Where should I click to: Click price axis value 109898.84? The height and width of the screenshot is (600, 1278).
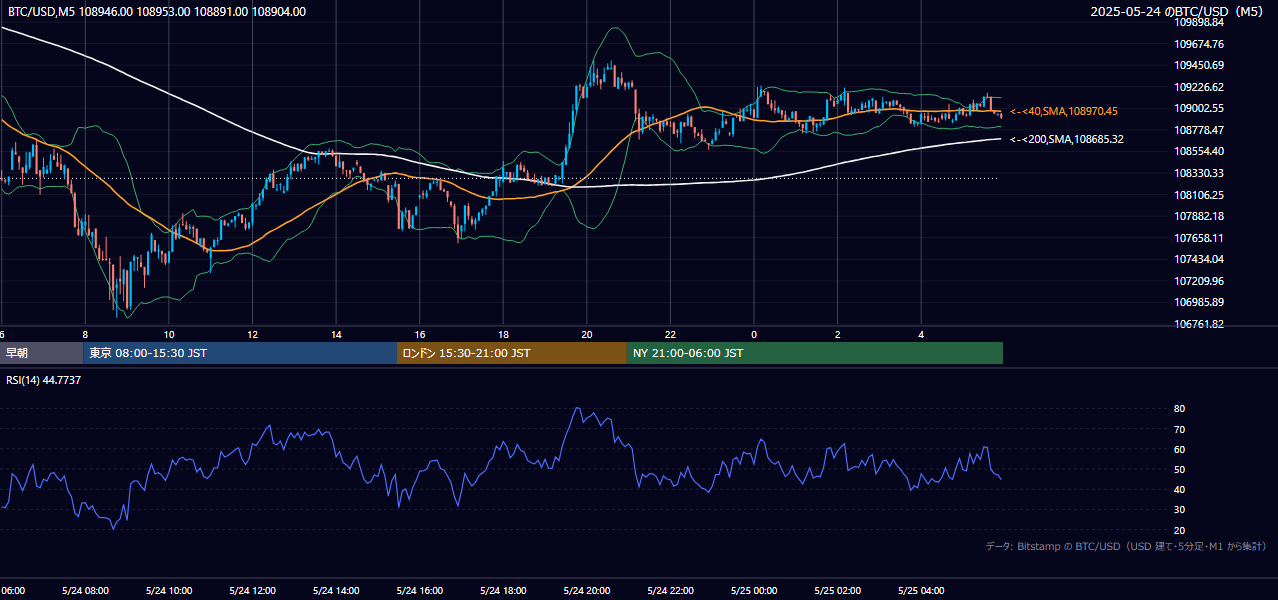click(1199, 22)
